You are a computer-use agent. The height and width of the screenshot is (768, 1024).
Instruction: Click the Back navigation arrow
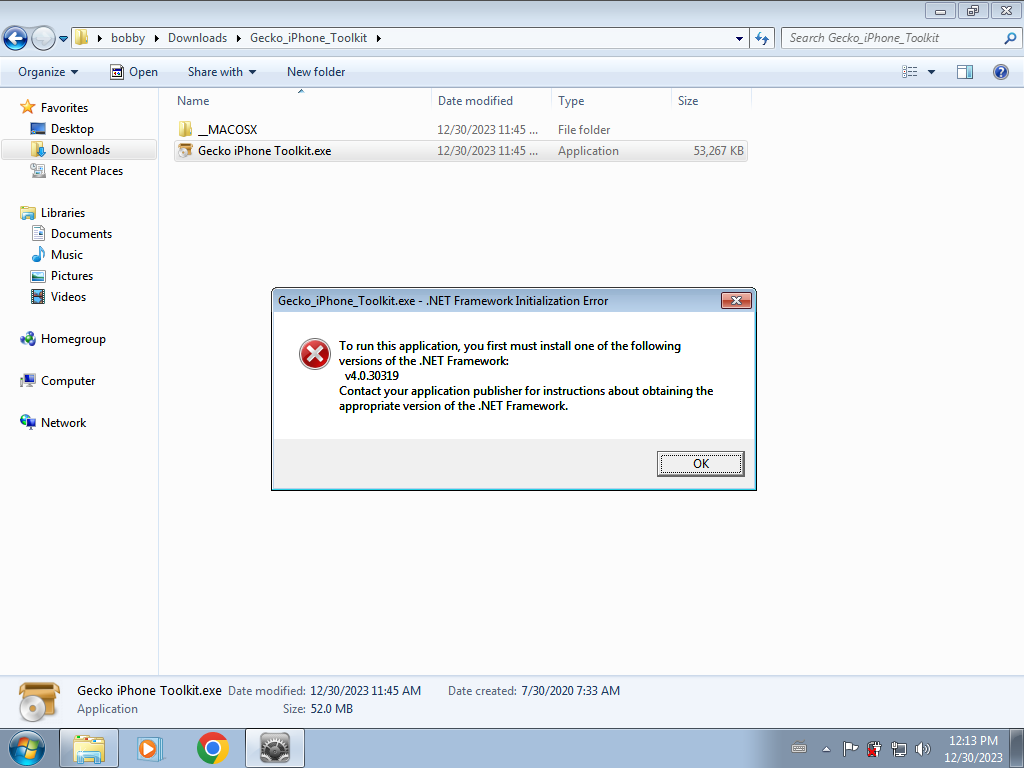[15, 39]
